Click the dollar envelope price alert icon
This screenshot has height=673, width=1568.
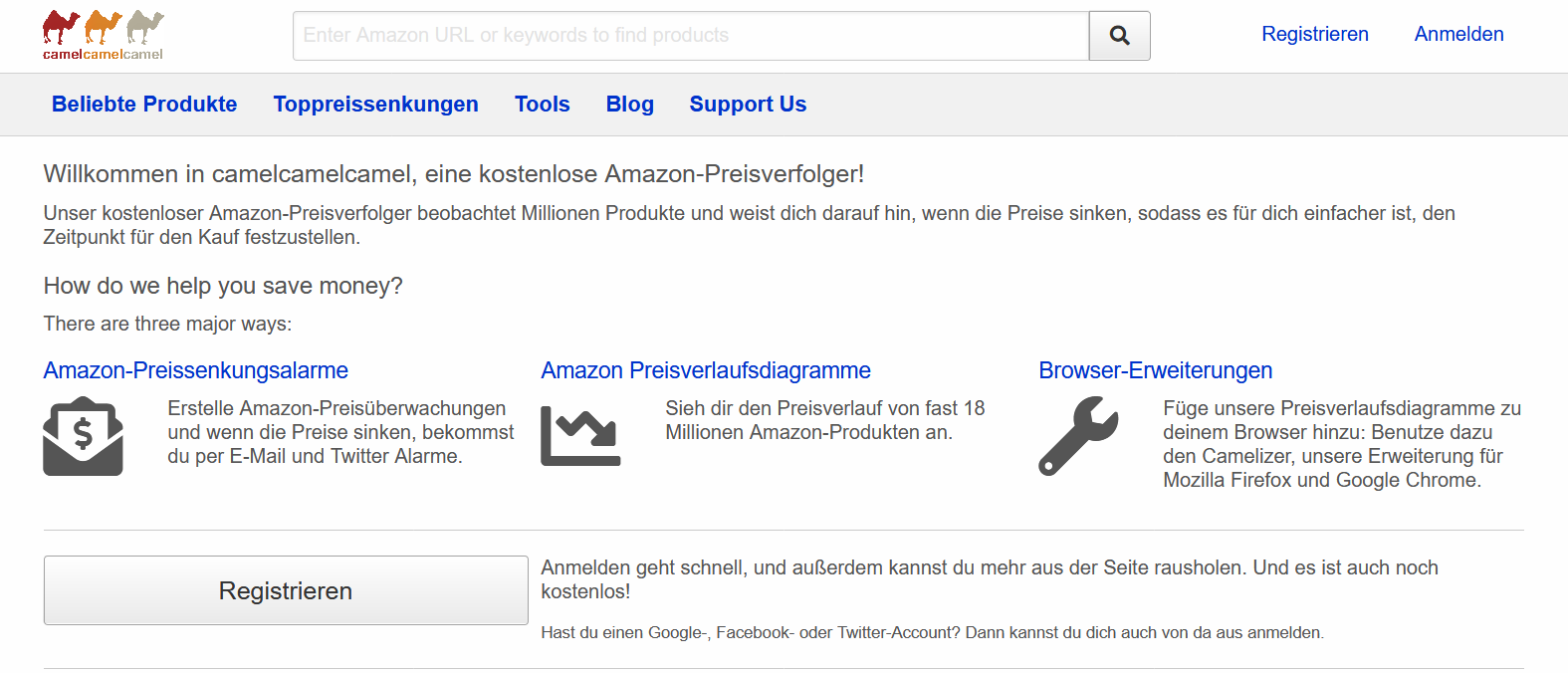(x=83, y=436)
